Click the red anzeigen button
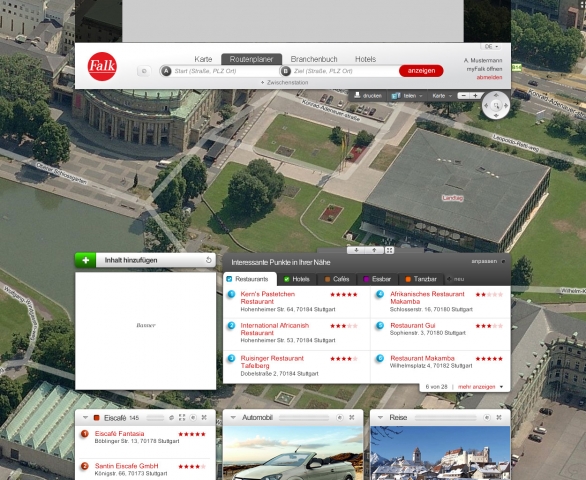 421,71
